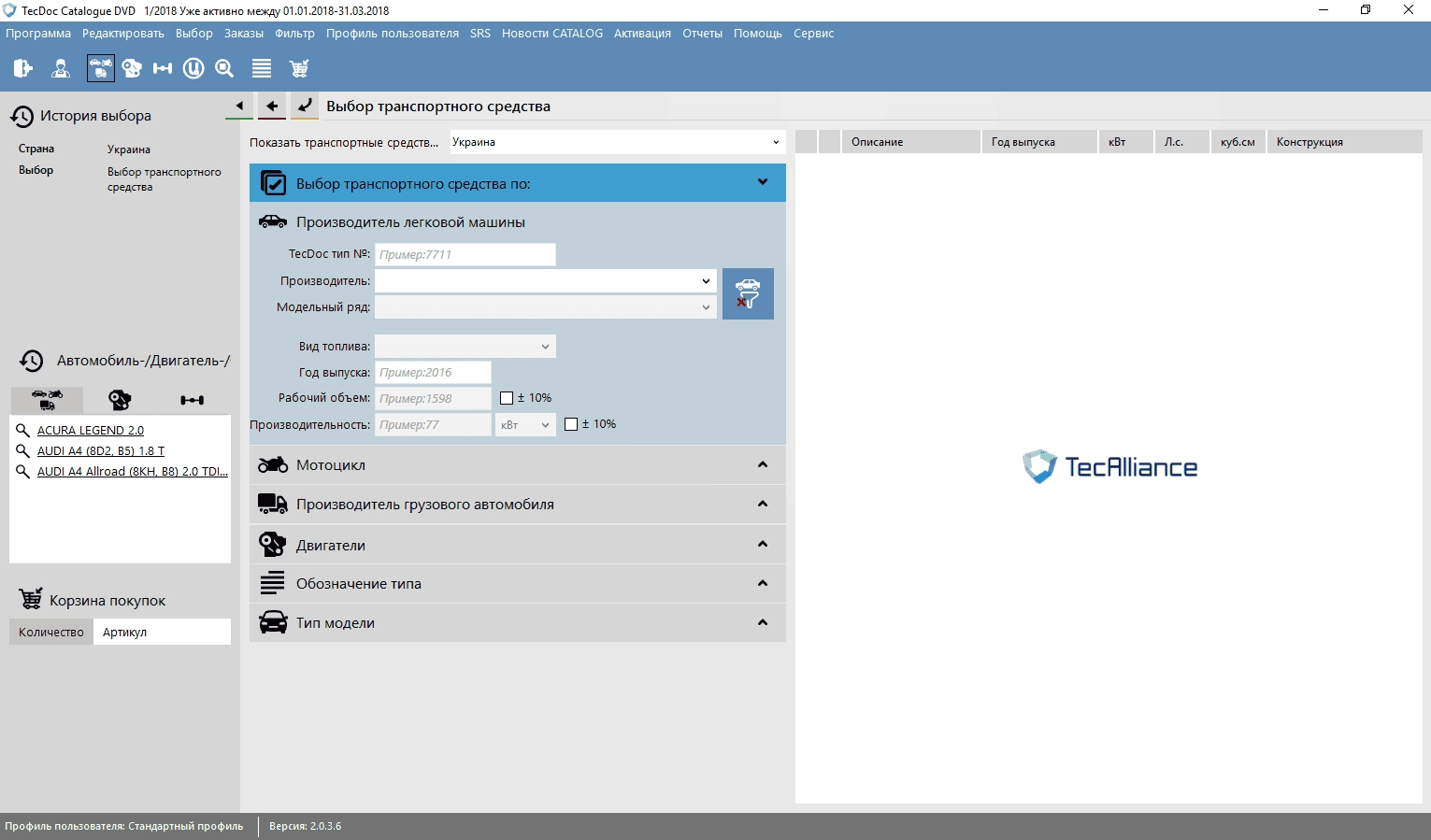Open the Заказы menu
1431x840 pixels.
coord(244,34)
